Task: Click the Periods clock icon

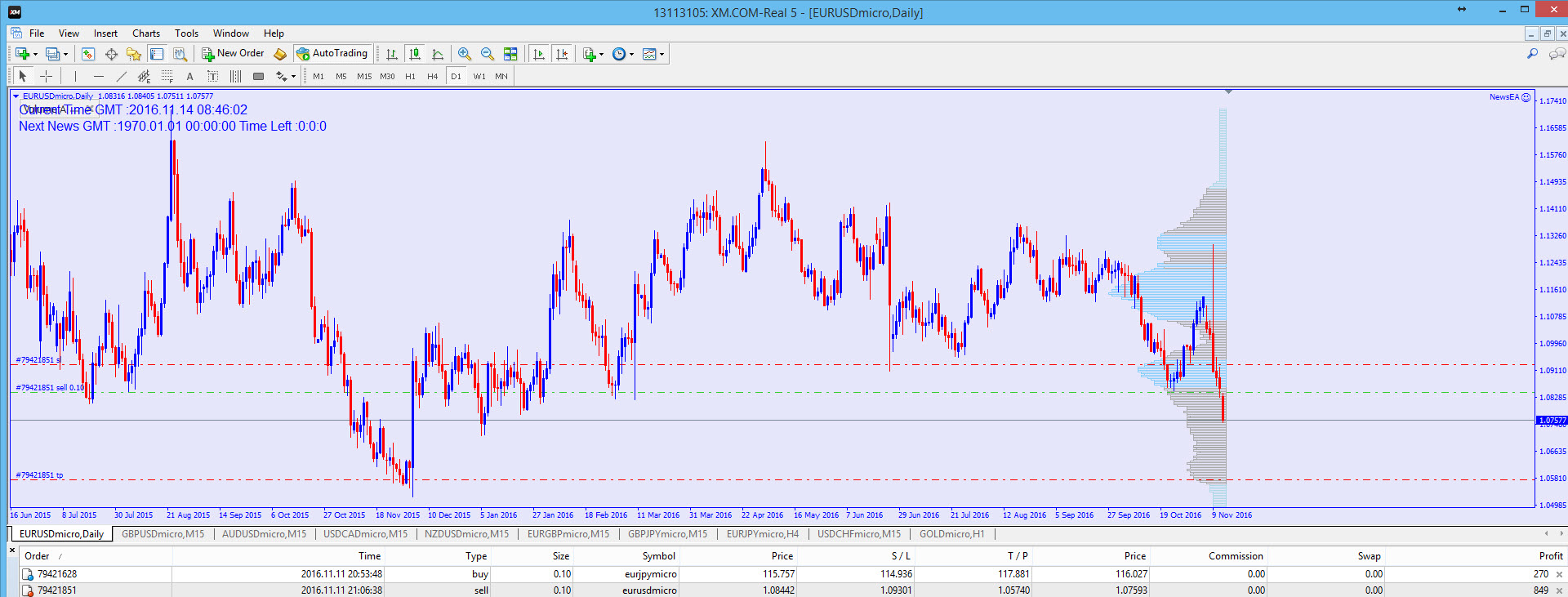Action: click(x=619, y=54)
